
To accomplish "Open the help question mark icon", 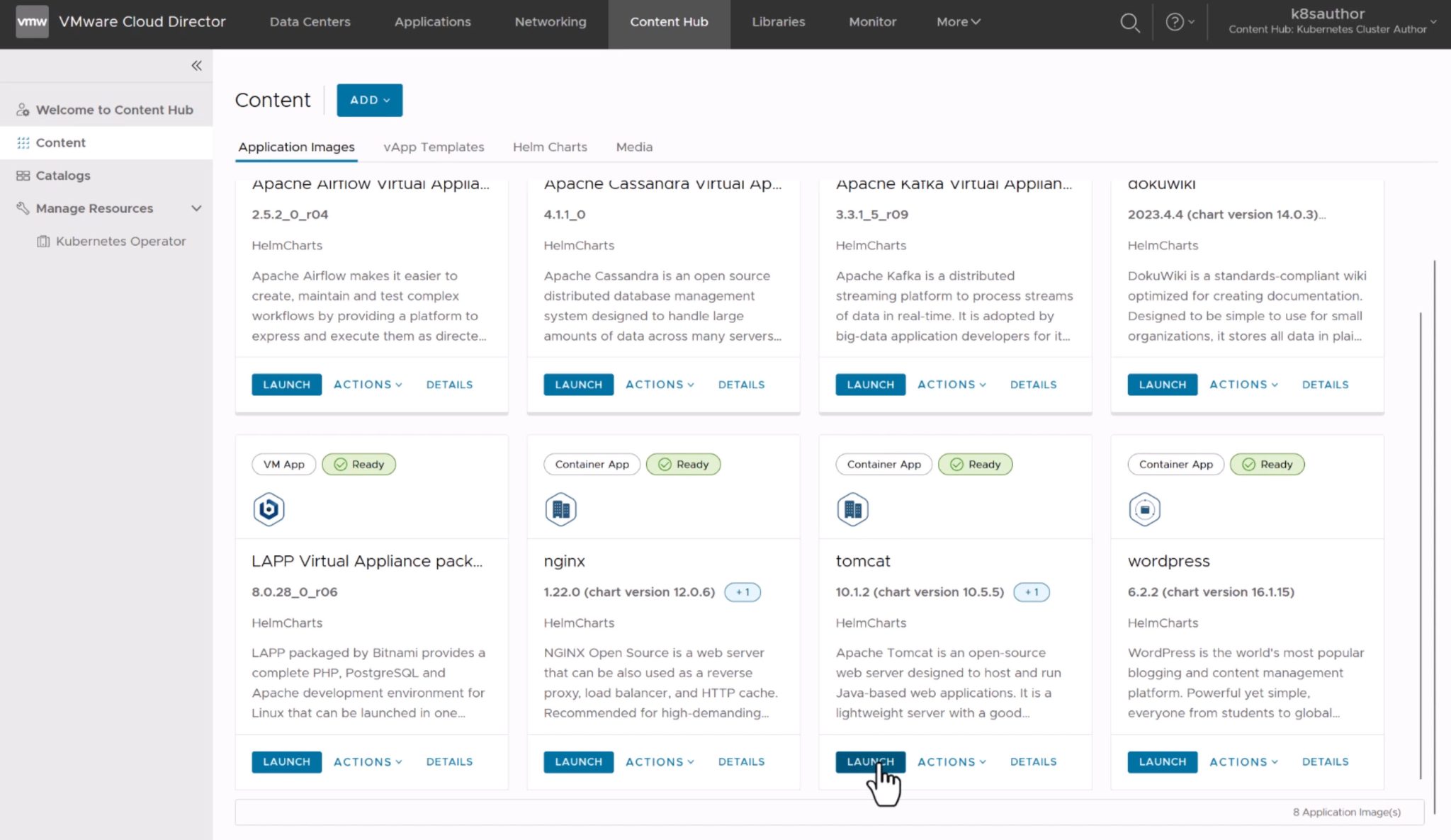I will point(1174,22).
